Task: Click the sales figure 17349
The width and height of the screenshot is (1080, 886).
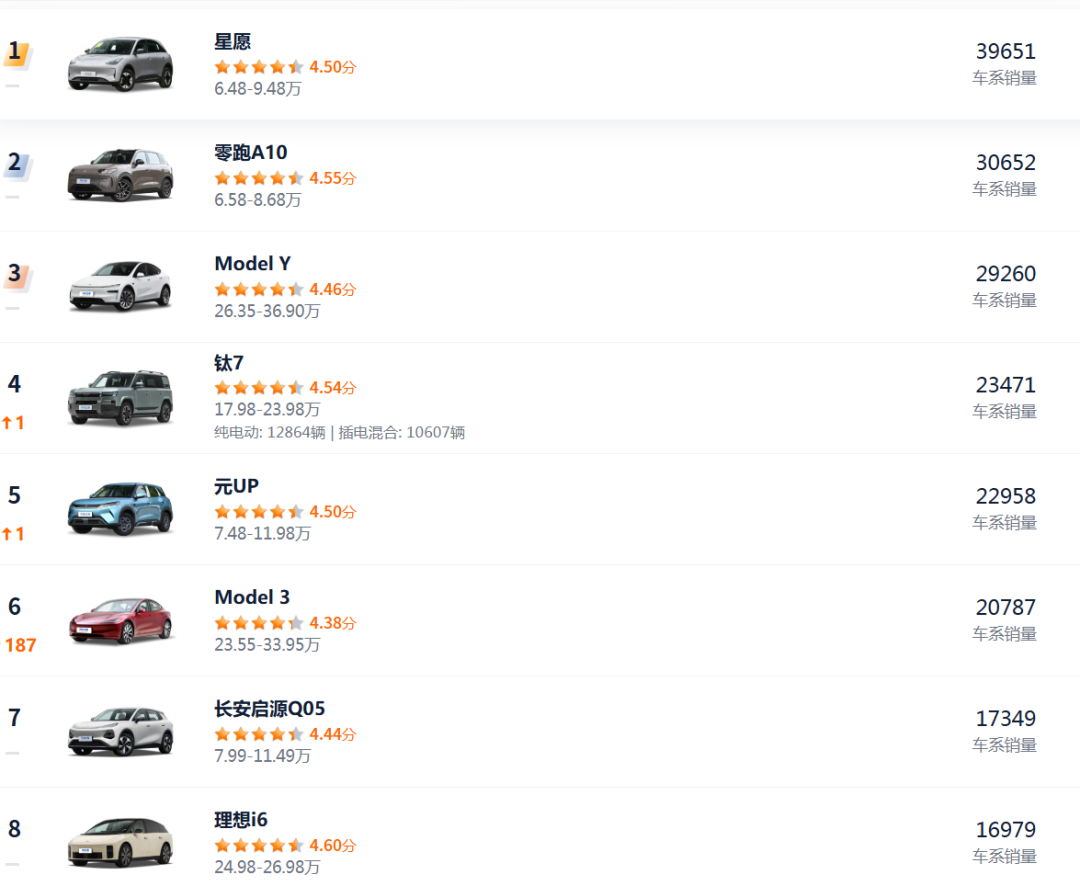Action: coord(1006,719)
